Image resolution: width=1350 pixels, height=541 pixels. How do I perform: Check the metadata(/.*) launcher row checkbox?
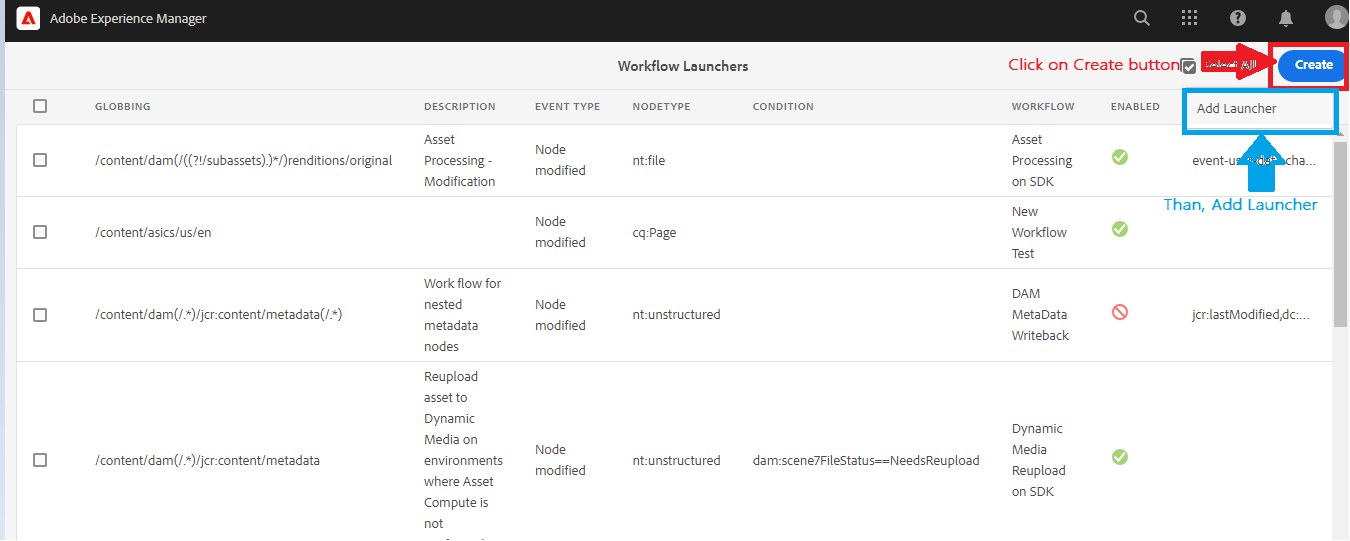tap(40, 315)
